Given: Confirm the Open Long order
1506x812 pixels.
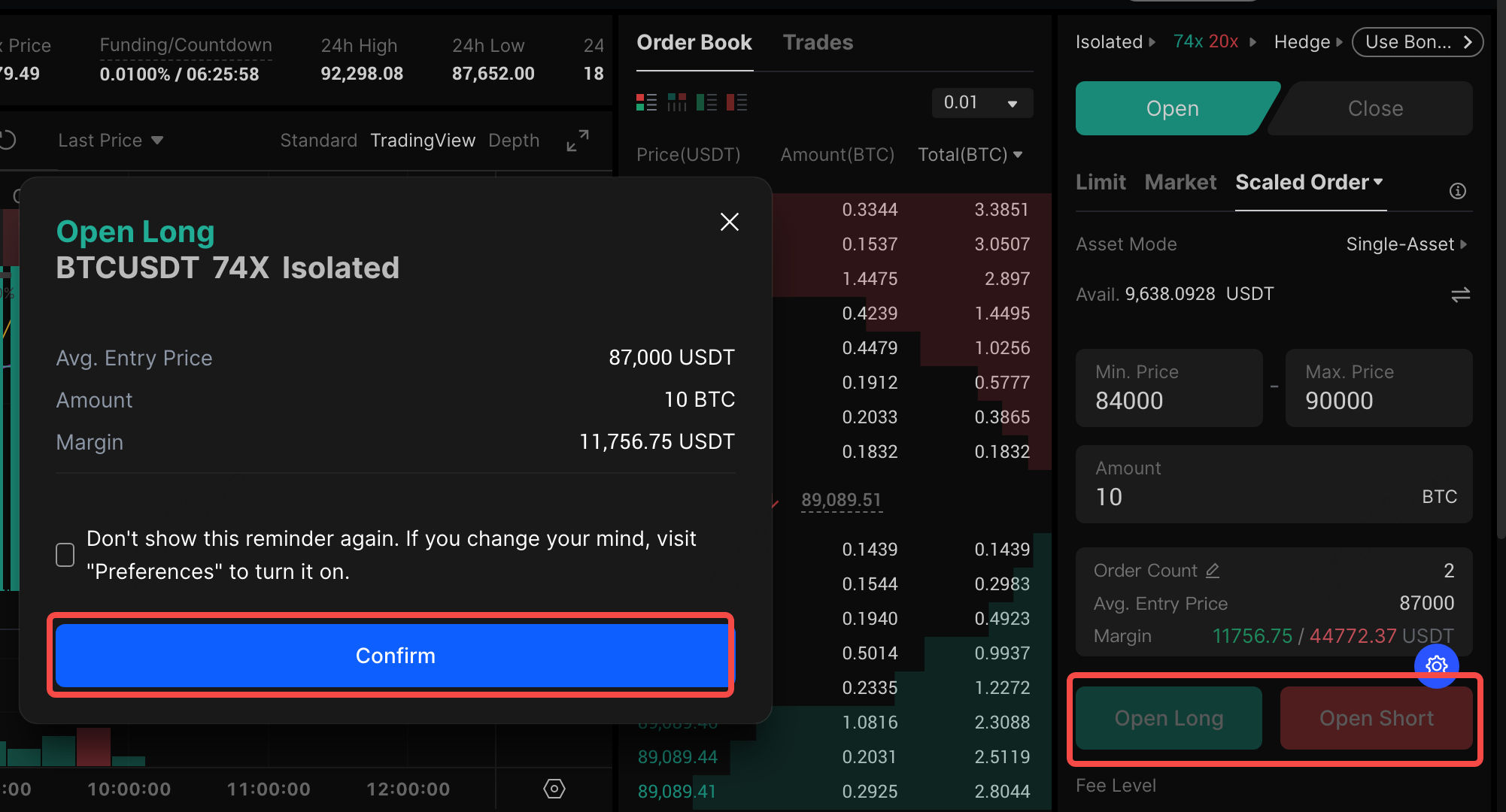Looking at the screenshot, I should coord(394,656).
